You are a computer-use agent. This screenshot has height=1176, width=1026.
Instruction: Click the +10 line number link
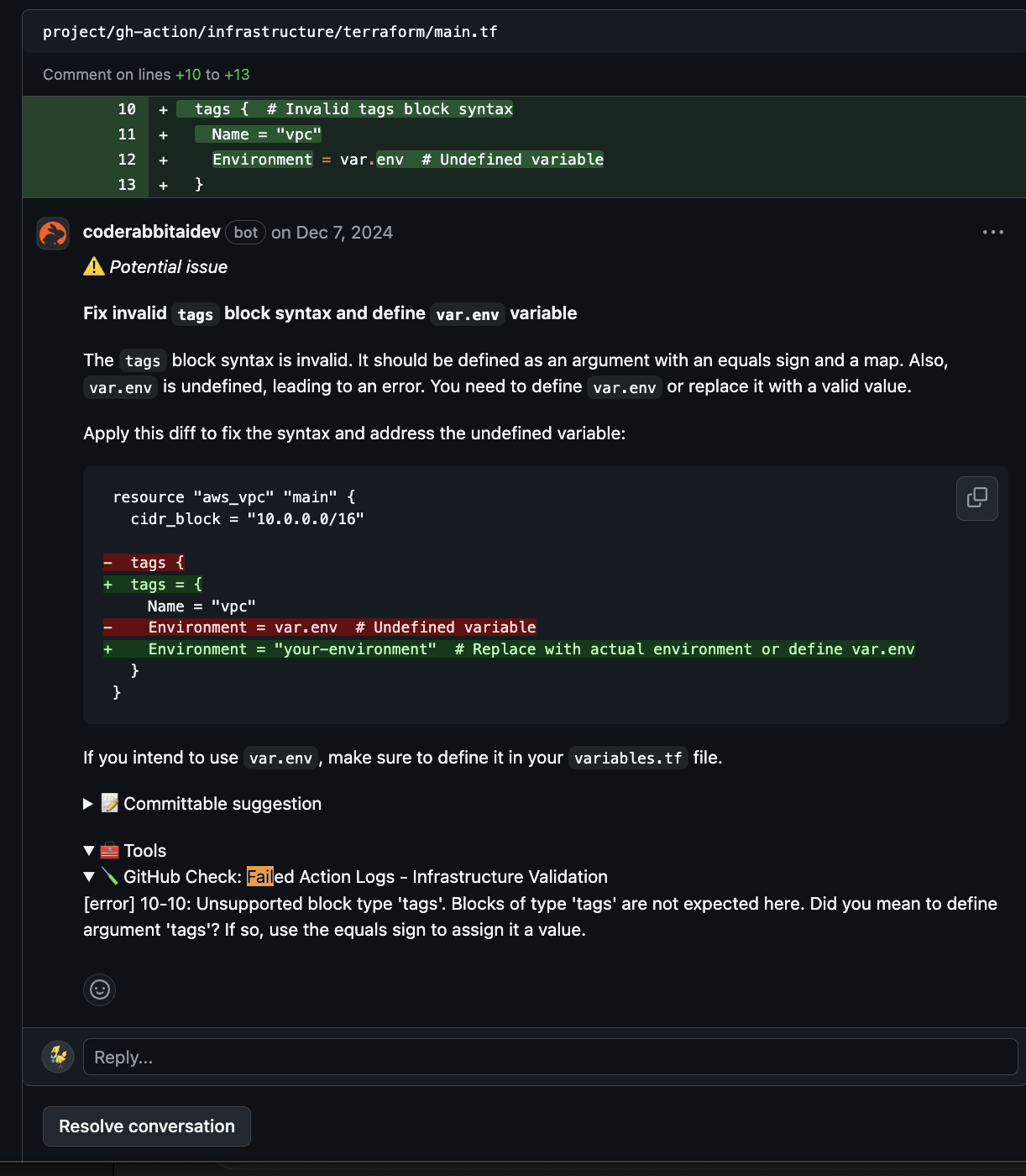(186, 74)
